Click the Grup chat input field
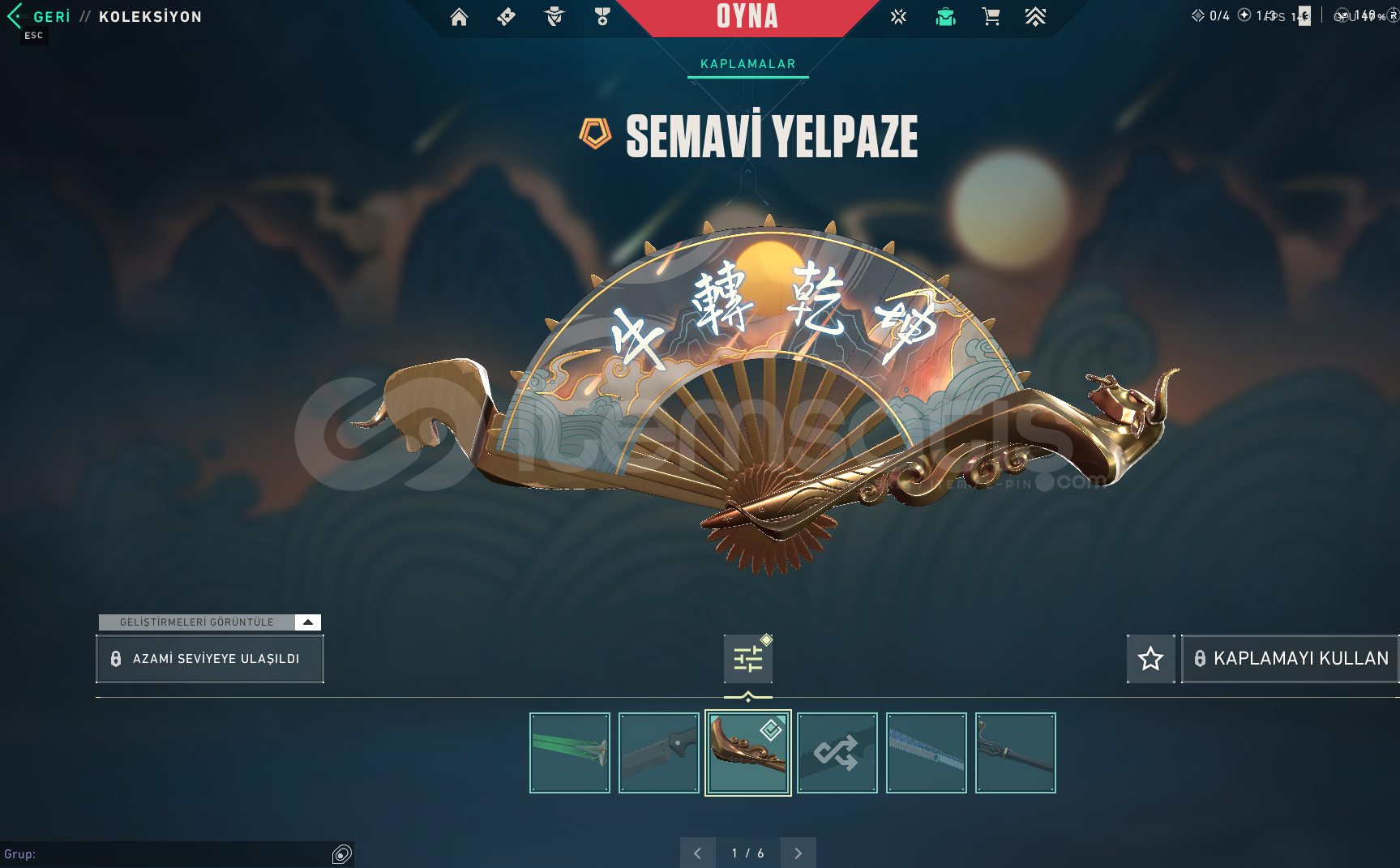Viewport: 1400px width, 868px height. click(166, 854)
